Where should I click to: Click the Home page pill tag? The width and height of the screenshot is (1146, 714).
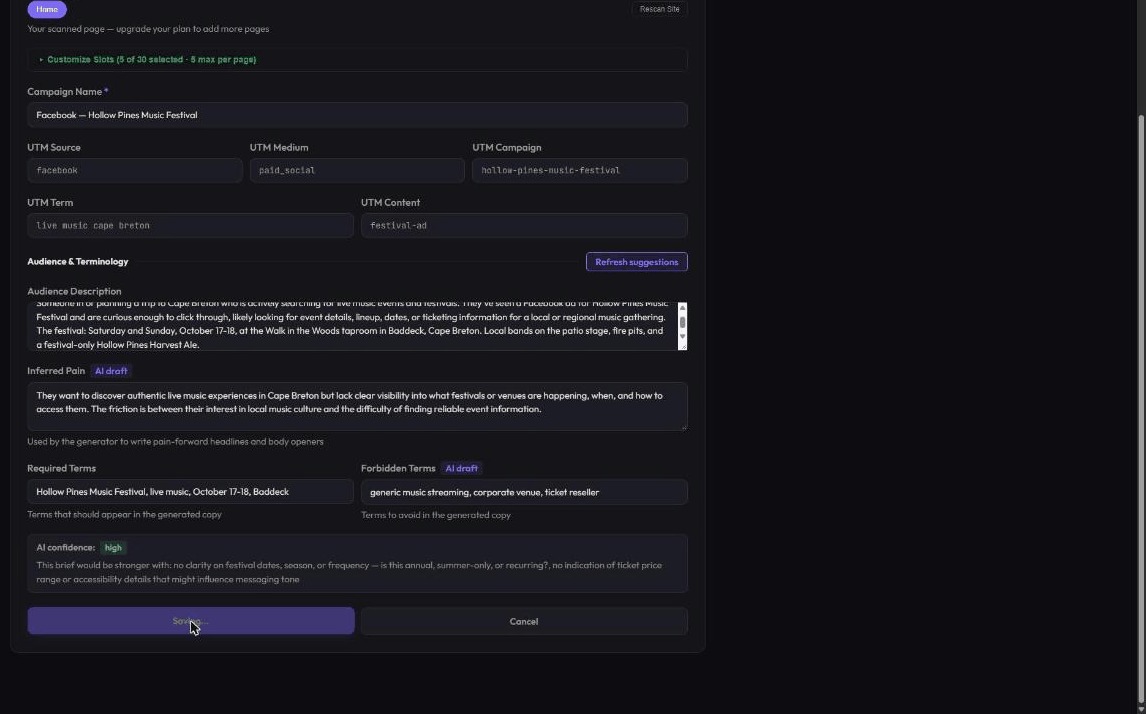[47, 10]
